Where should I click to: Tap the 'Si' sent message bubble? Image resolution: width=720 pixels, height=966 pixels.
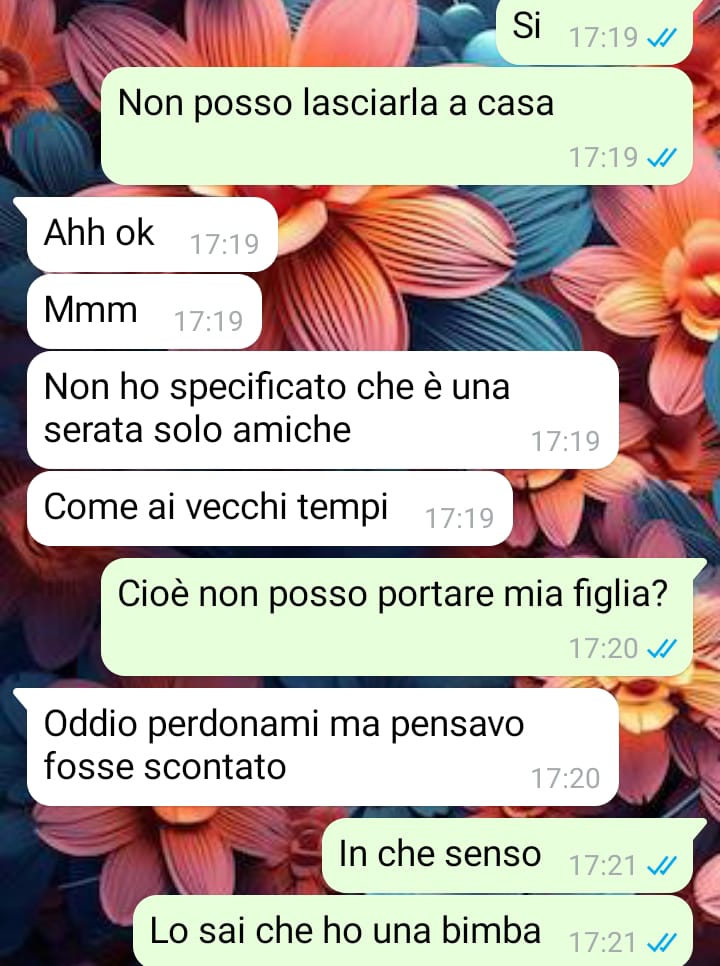pos(594,30)
